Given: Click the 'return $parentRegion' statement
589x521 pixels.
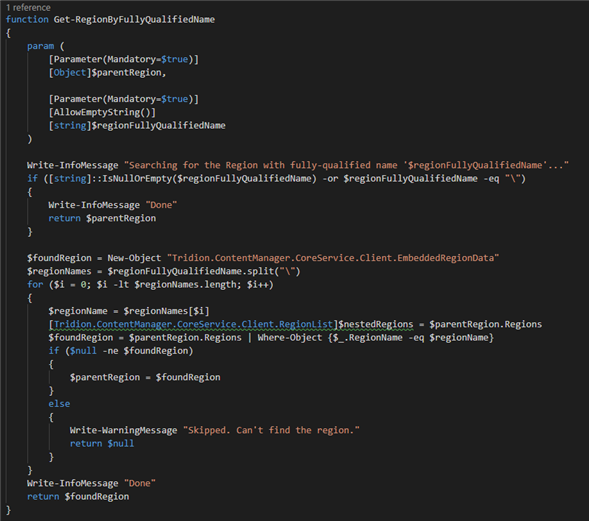Looking at the screenshot, I should (102, 218).
